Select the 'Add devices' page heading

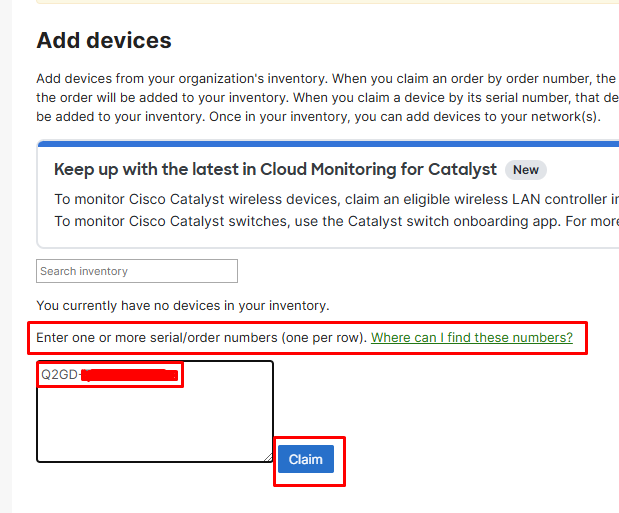tap(104, 41)
